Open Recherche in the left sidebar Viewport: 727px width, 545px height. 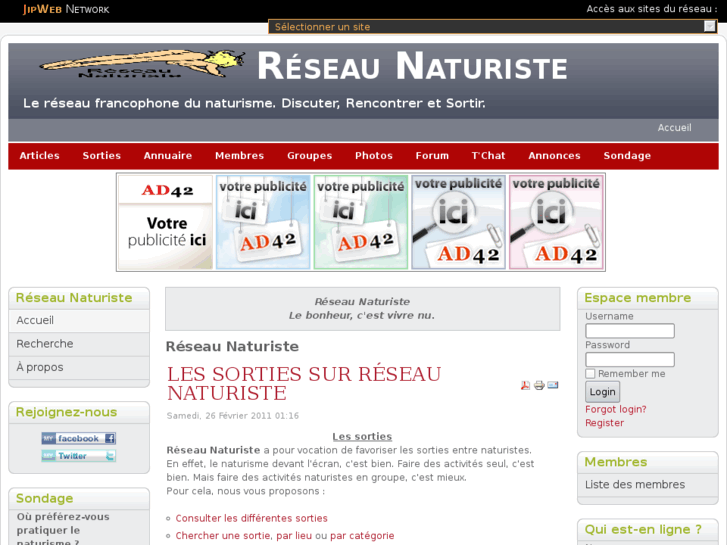[79, 344]
